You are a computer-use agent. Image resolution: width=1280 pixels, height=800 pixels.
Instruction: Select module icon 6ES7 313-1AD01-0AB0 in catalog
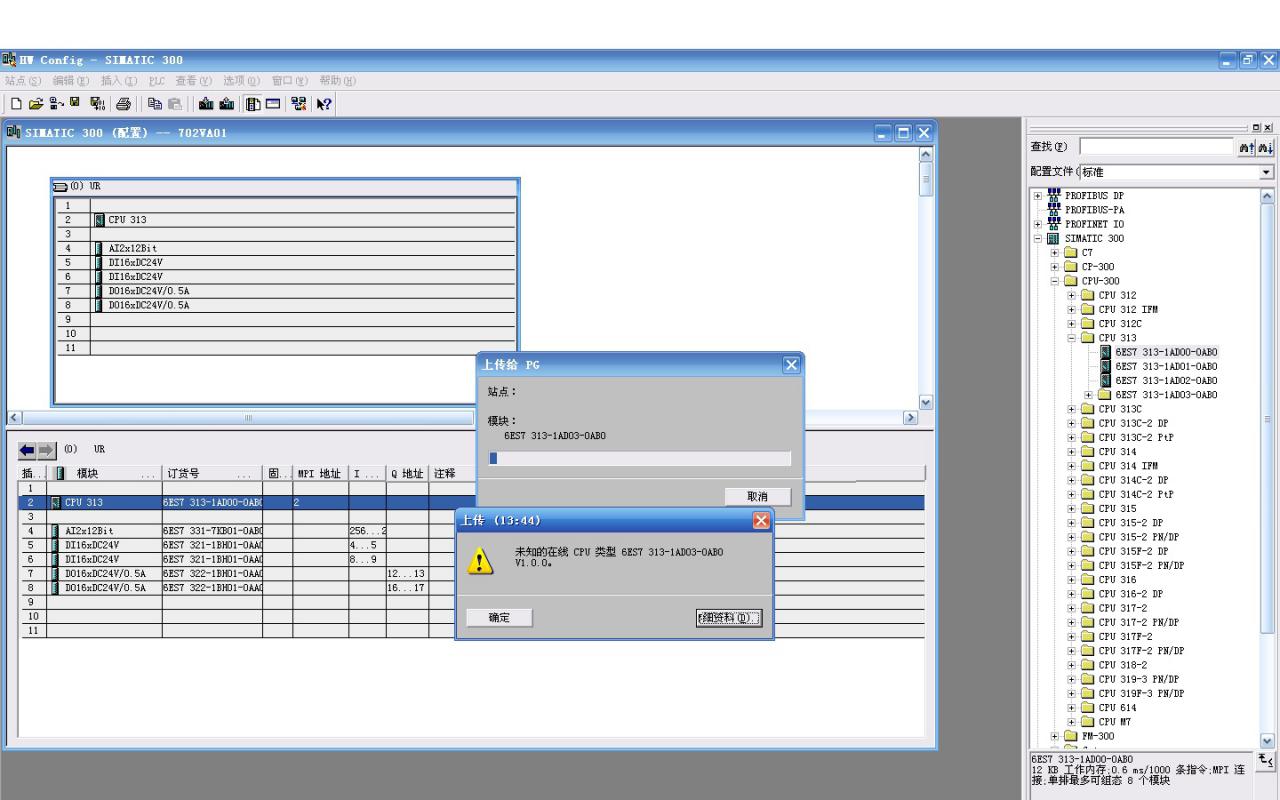(x=1105, y=366)
